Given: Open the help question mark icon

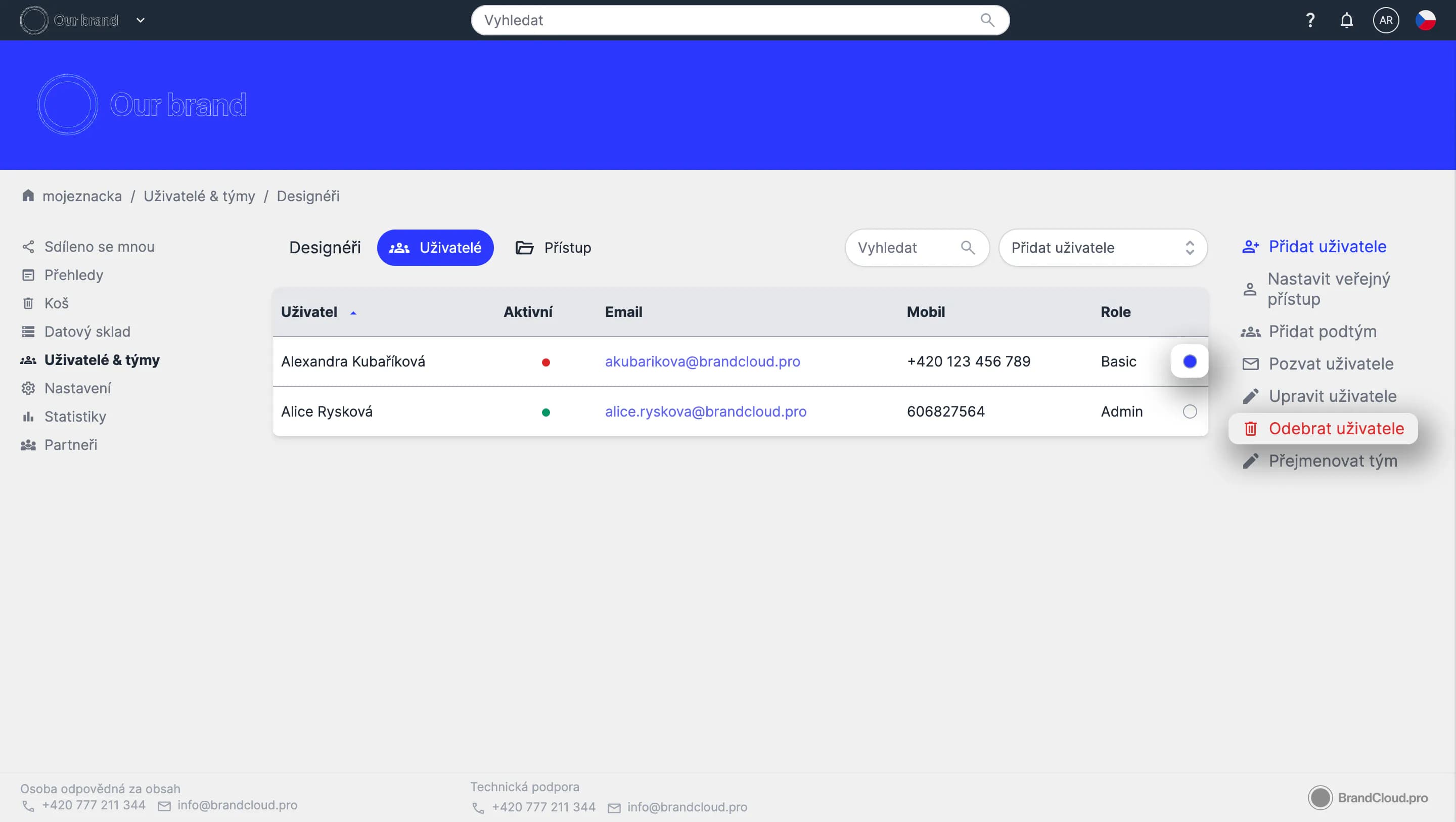Looking at the screenshot, I should click(1310, 20).
